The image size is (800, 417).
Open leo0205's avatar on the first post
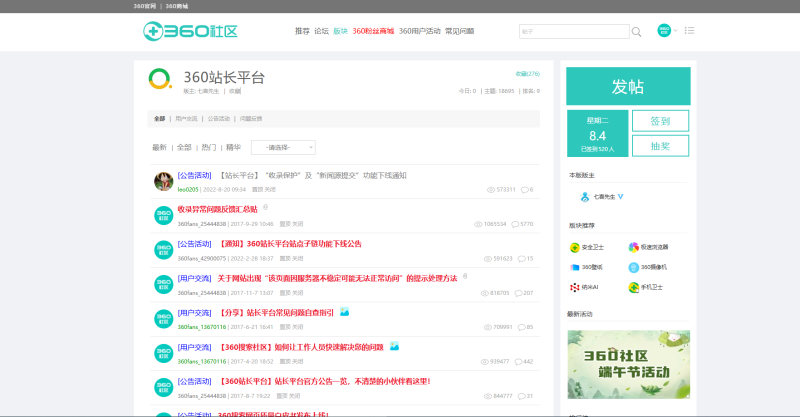pyautogui.click(x=164, y=181)
